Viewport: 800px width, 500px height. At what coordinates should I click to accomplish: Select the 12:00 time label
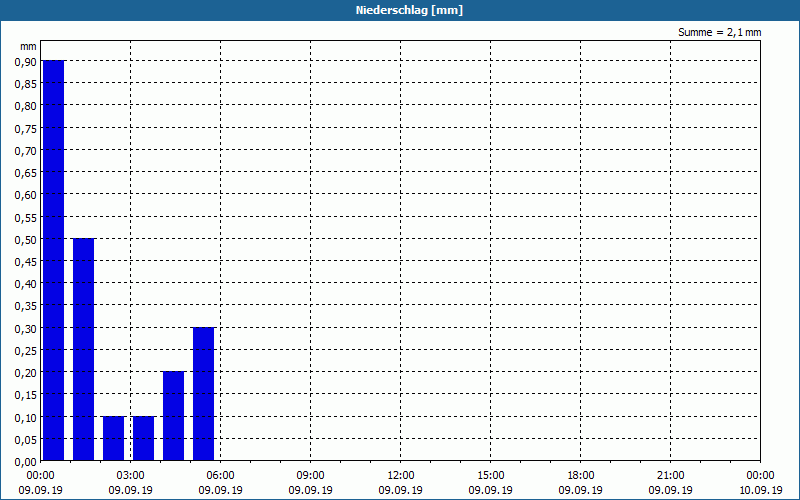[x=401, y=476]
